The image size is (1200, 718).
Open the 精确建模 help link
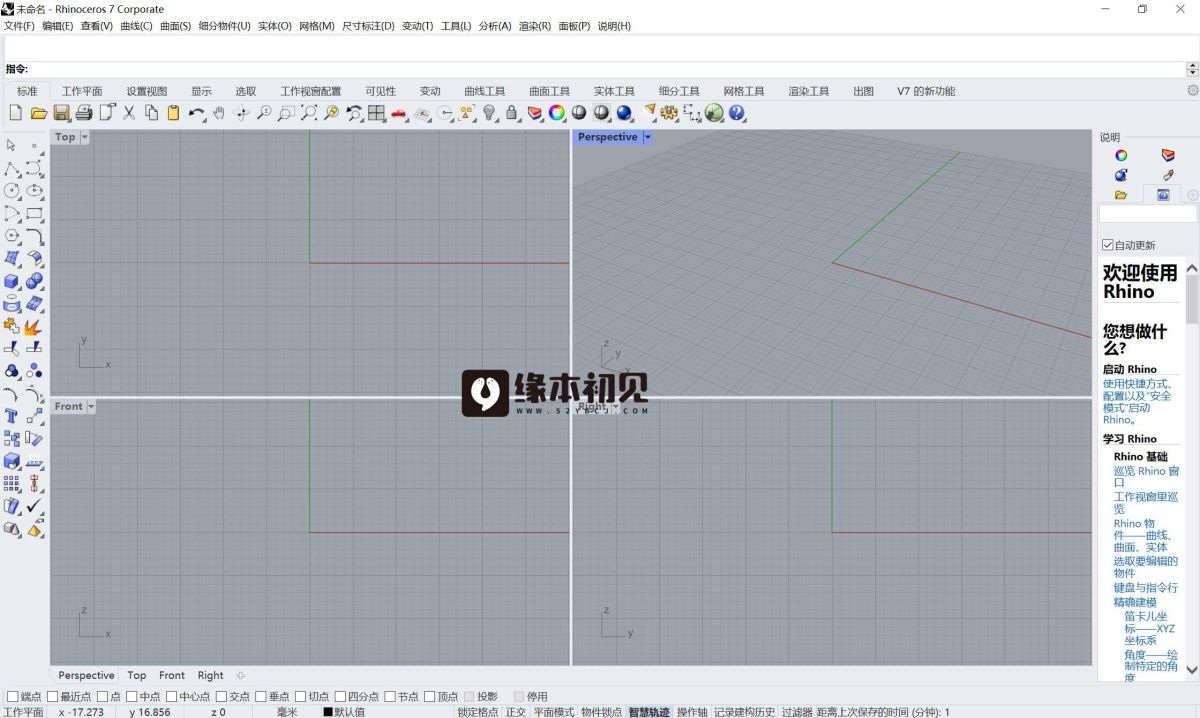click(1135, 602)
